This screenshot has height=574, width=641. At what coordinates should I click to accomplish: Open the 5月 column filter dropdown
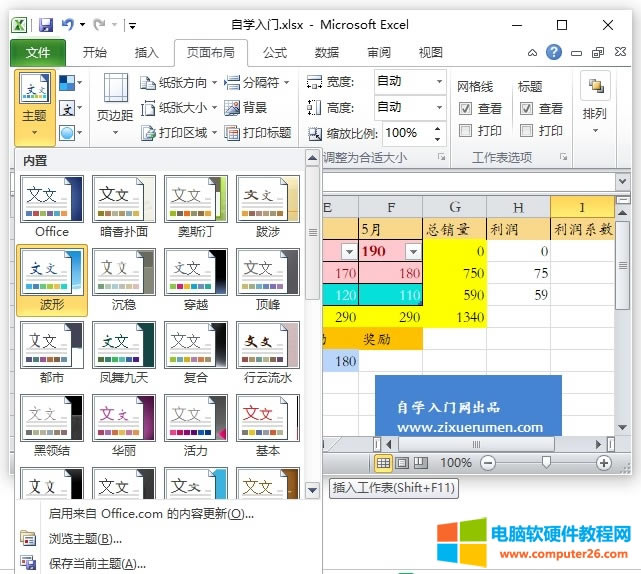[412, 252]
